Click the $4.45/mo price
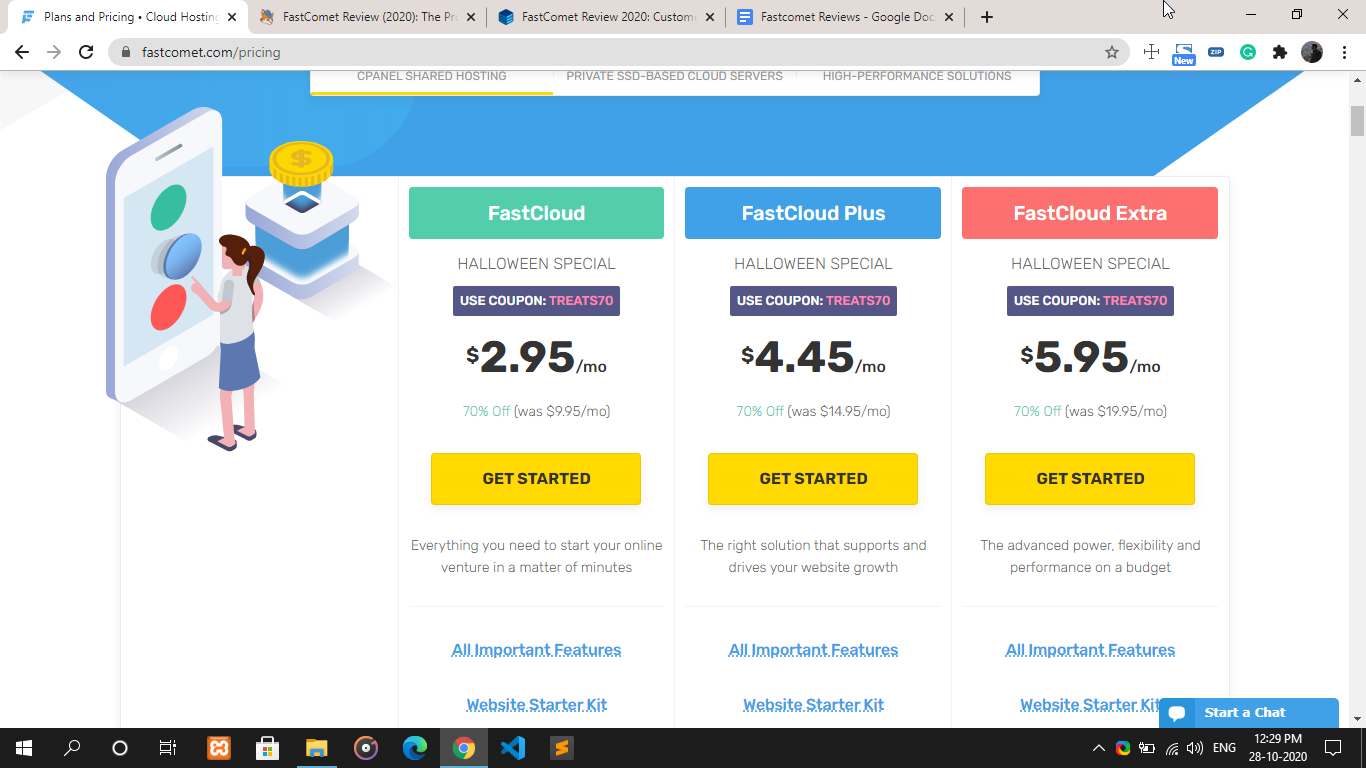Viewport: 1366px width, 768px height. [x=813, y=358]
